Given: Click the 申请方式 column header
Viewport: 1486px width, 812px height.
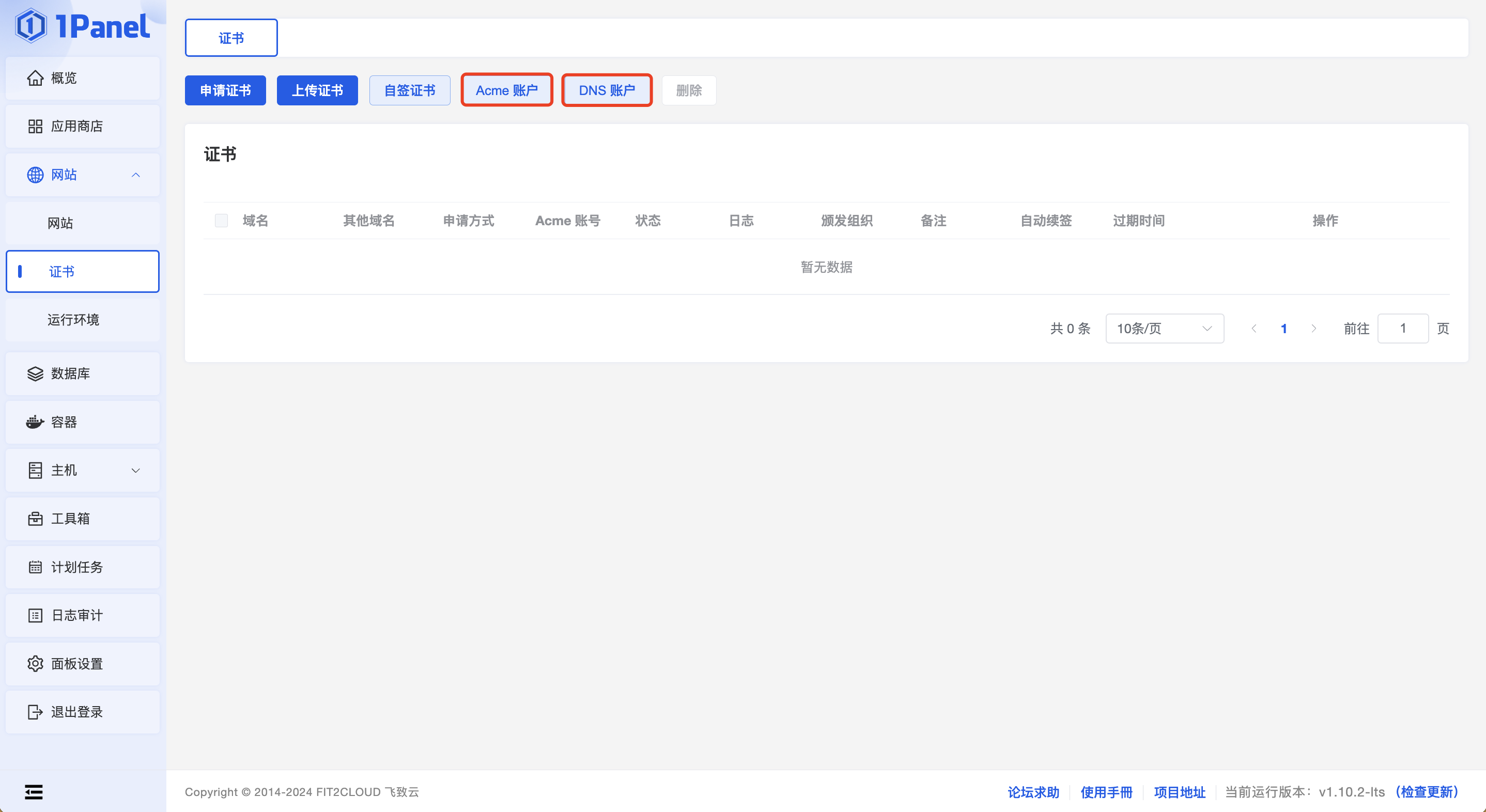Looking at the screenshot, I should tap(469, 221).
